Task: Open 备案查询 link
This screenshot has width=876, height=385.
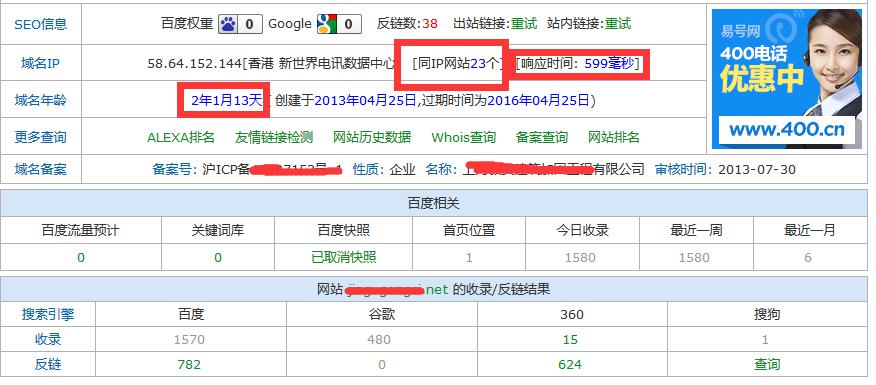Action: click(542, 137)
